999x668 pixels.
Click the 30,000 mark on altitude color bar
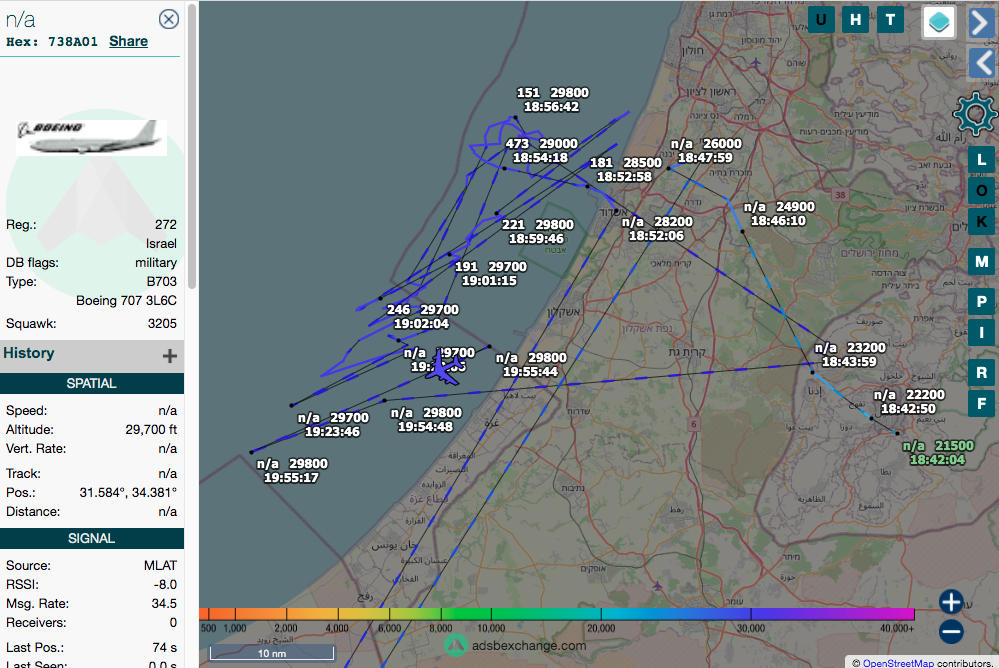pos(751,628)
